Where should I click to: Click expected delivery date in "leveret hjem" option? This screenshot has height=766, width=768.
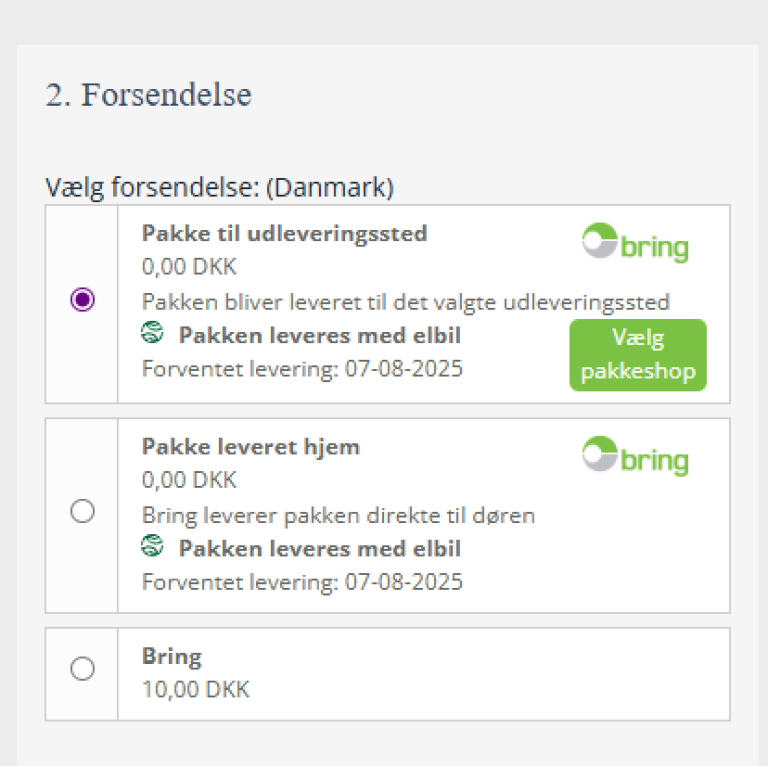click(302, 581)
